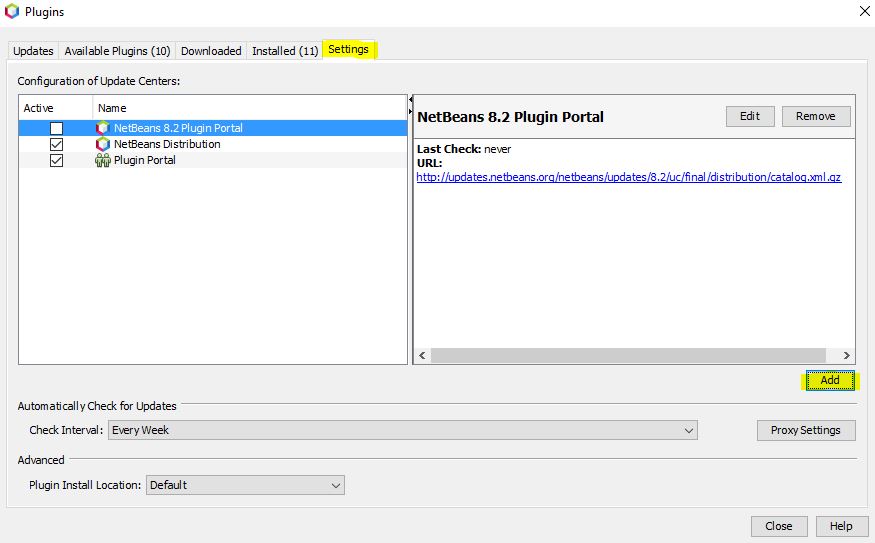Click the scroll left arrow in details pane

[422, 355]
